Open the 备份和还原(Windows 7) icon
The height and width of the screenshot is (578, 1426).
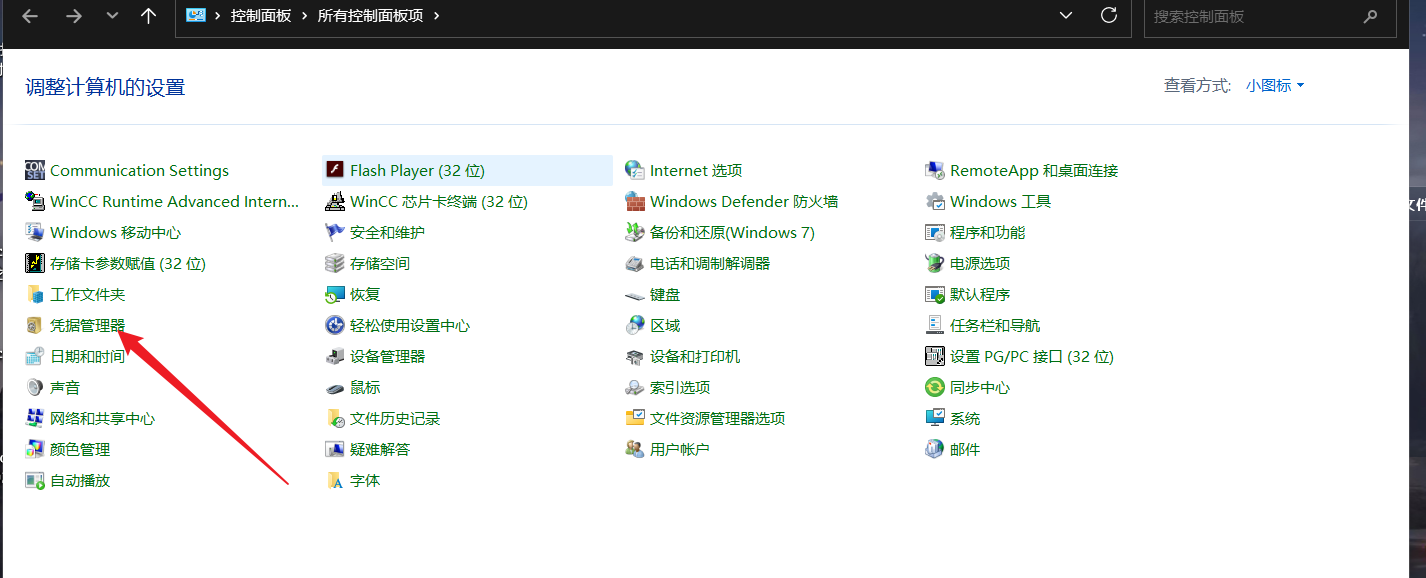click(635, 232)
